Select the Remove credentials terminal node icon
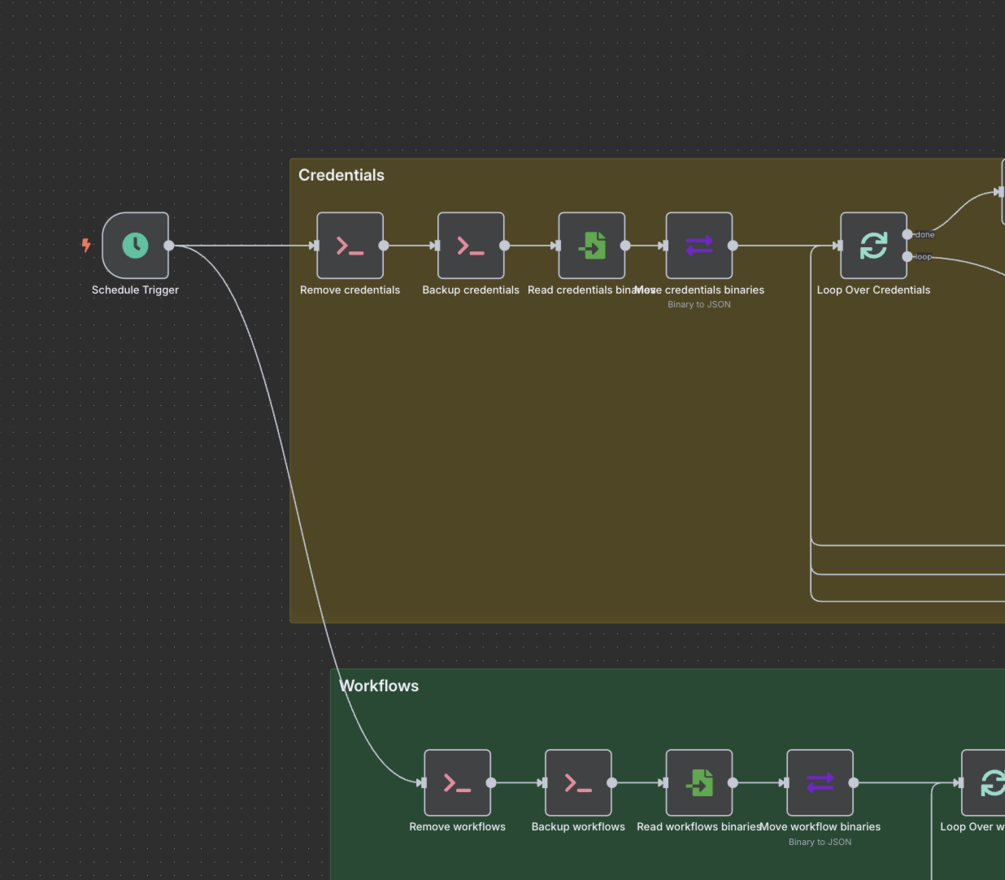 click(349, 245)
